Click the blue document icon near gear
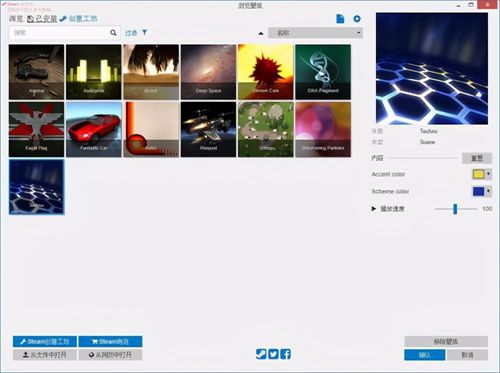The height and width of the screenshot is (373, 500). [x=340, y=19]
